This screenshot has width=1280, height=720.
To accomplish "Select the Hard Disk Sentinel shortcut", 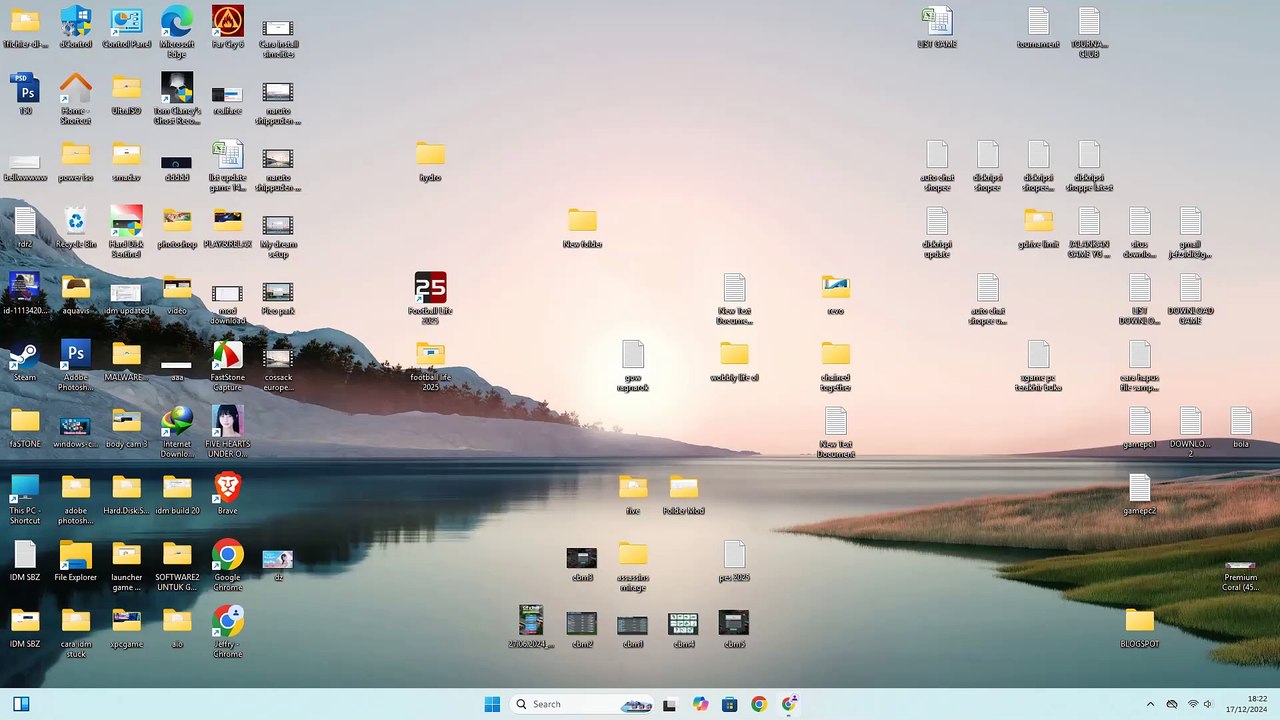I will click(127, 232).
